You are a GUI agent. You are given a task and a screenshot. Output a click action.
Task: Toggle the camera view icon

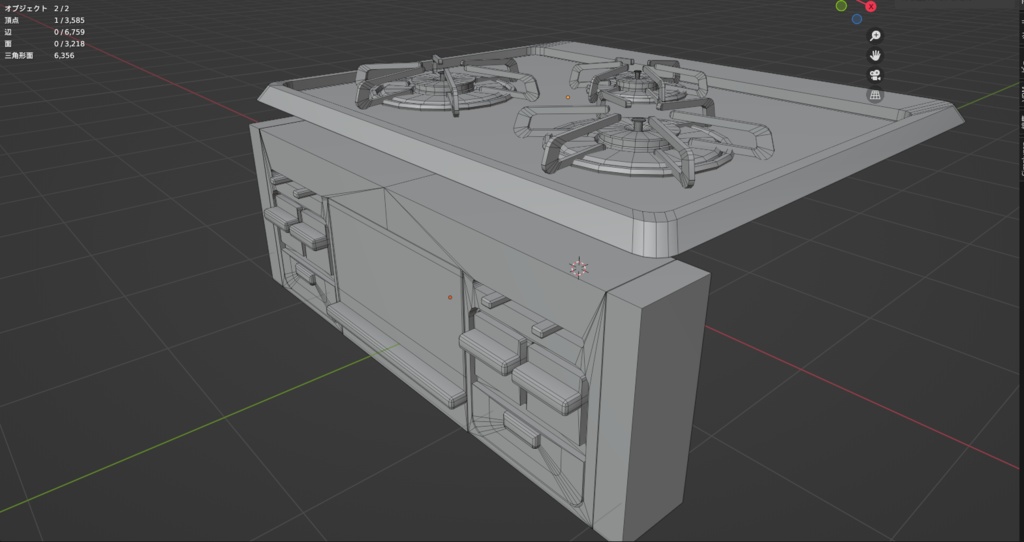click(875, 75)
